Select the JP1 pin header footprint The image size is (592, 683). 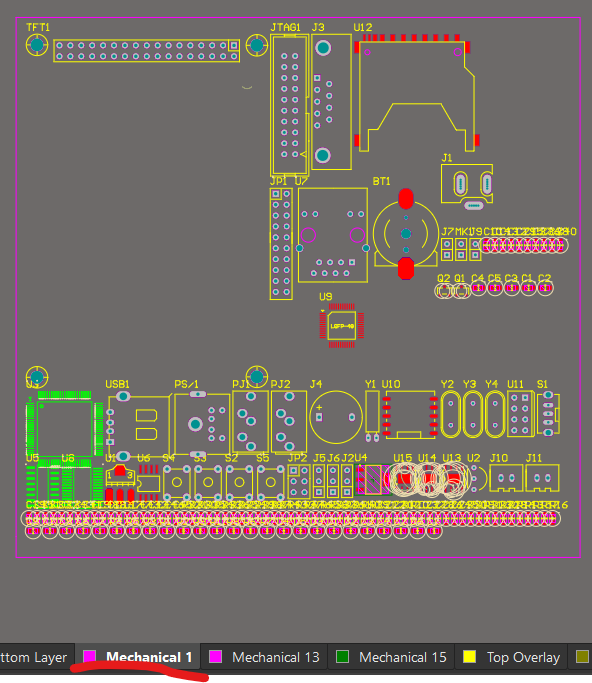tap(281, 243)
